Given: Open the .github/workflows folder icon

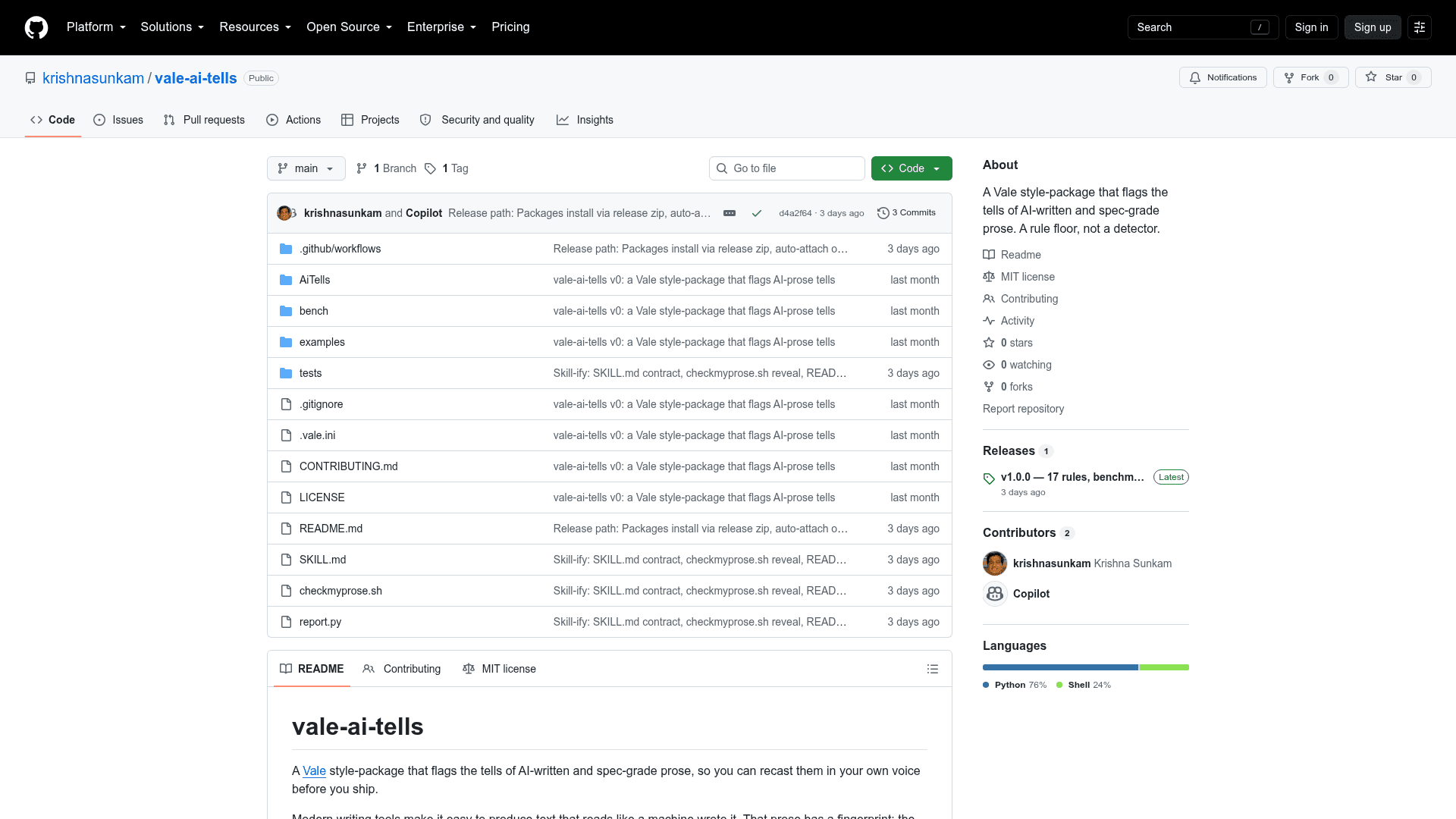Looking at the screenshot, I should click(286, 249).
